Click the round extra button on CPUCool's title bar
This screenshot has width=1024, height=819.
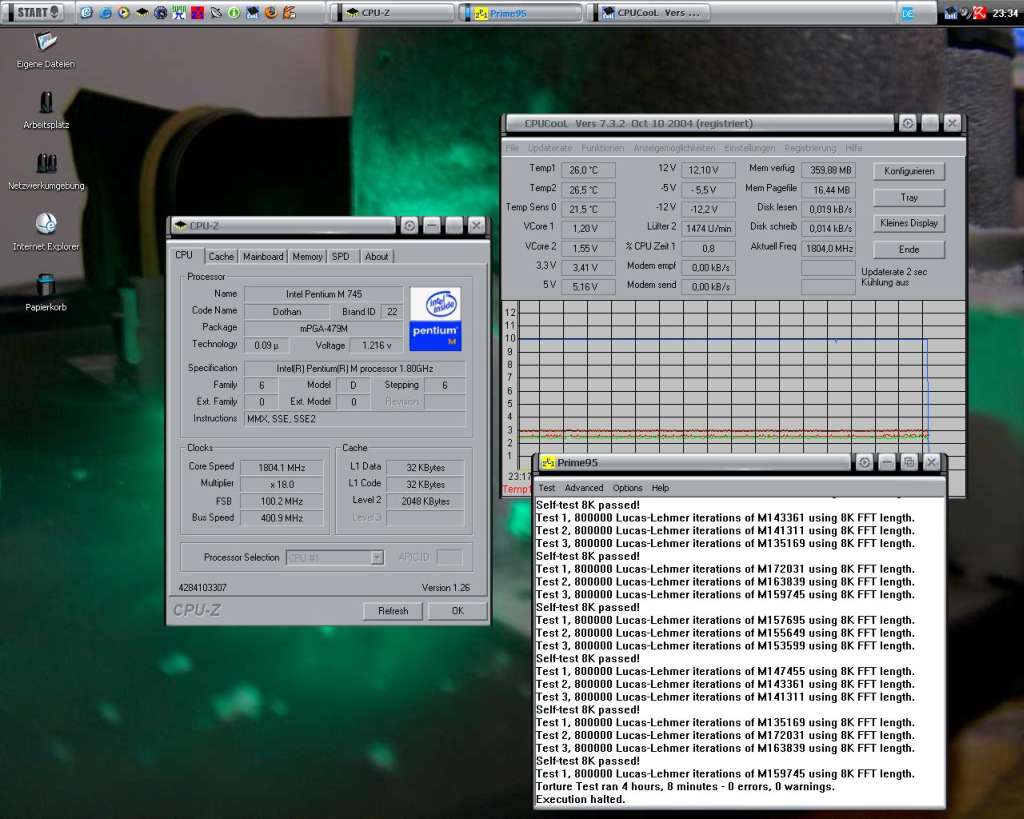(908, 123)
